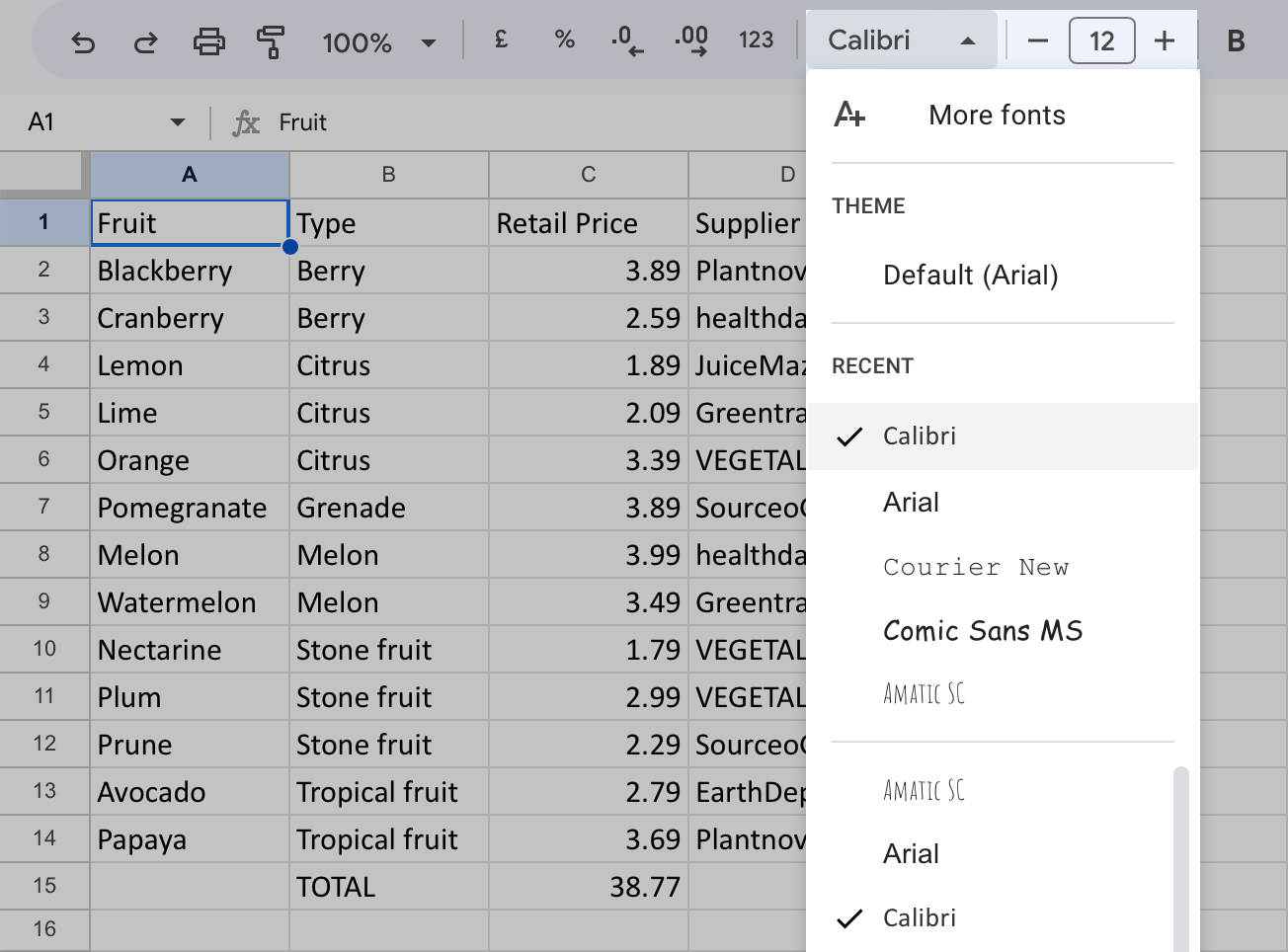Image resolution: width=1288 pixels, height=952 pixels.
Task: Select Courier New font
Action: 1003,567
